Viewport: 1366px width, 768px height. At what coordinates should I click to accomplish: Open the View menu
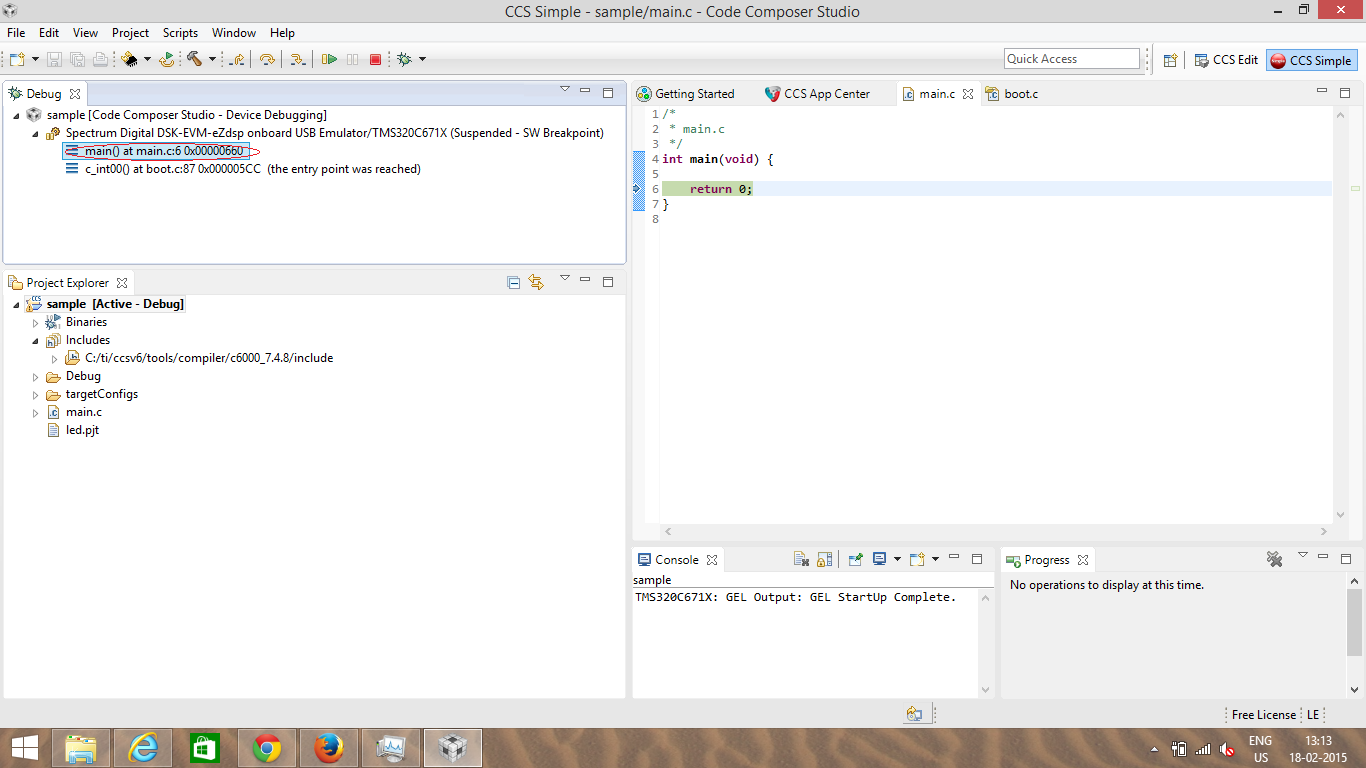(x=86, y=33)
